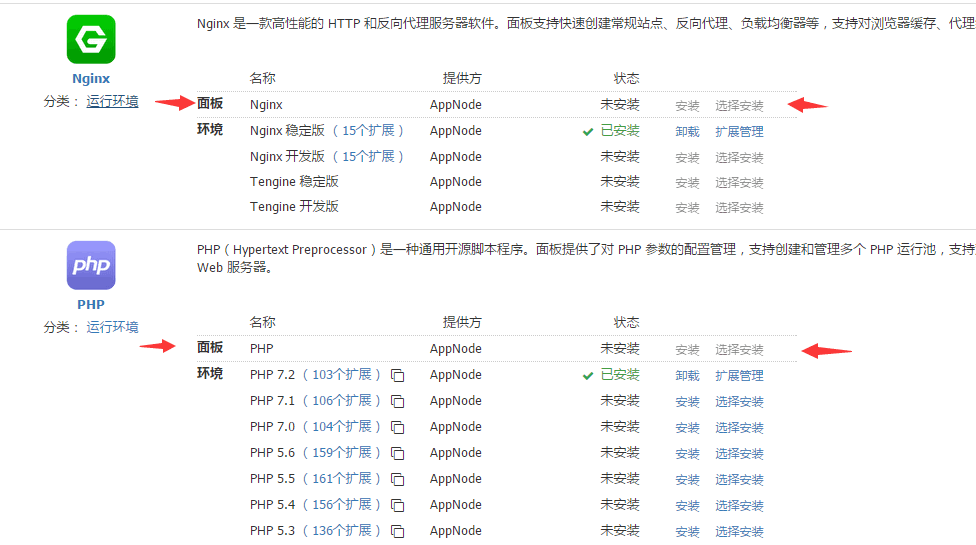Open the 15个扩展 link for Nginx 稳定版

click(x=369, y=131)
